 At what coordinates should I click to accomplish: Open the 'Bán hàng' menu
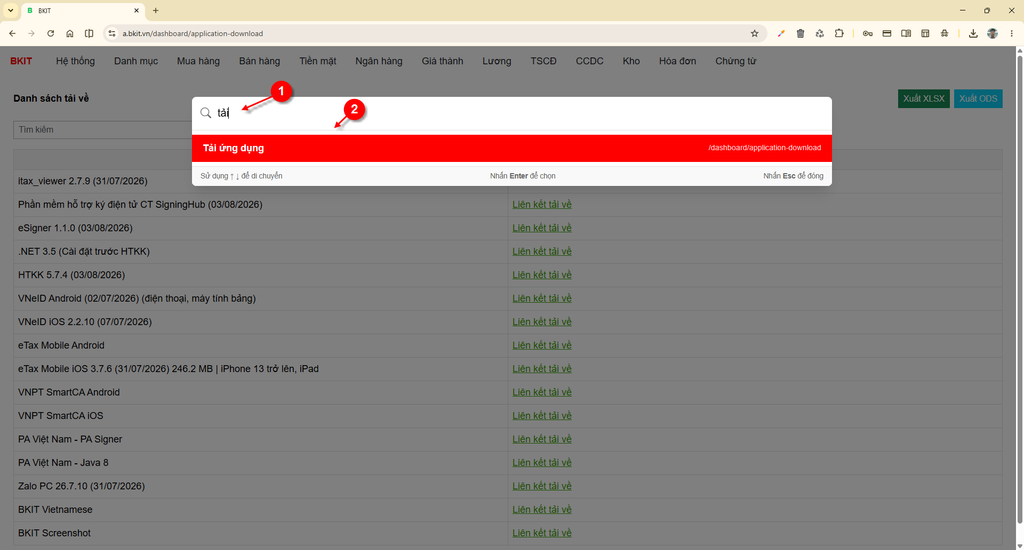click(x=259, y=61)
